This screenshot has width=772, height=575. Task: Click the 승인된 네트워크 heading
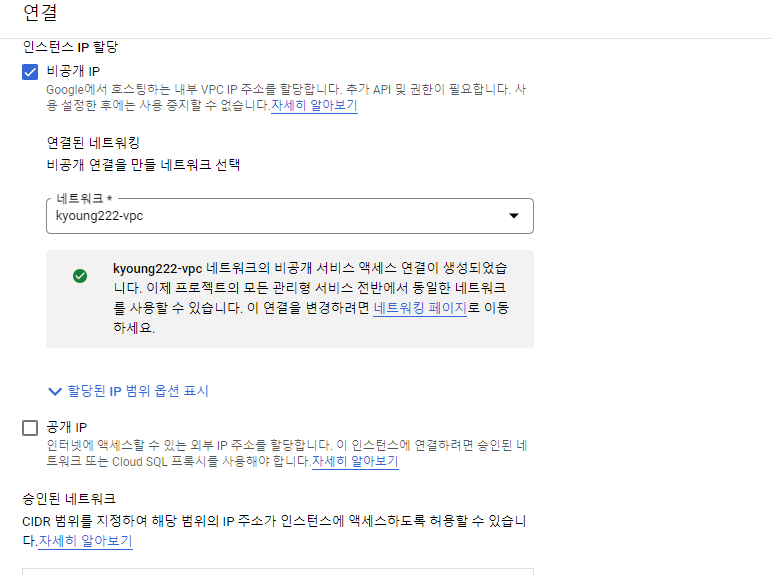[69, 499]
